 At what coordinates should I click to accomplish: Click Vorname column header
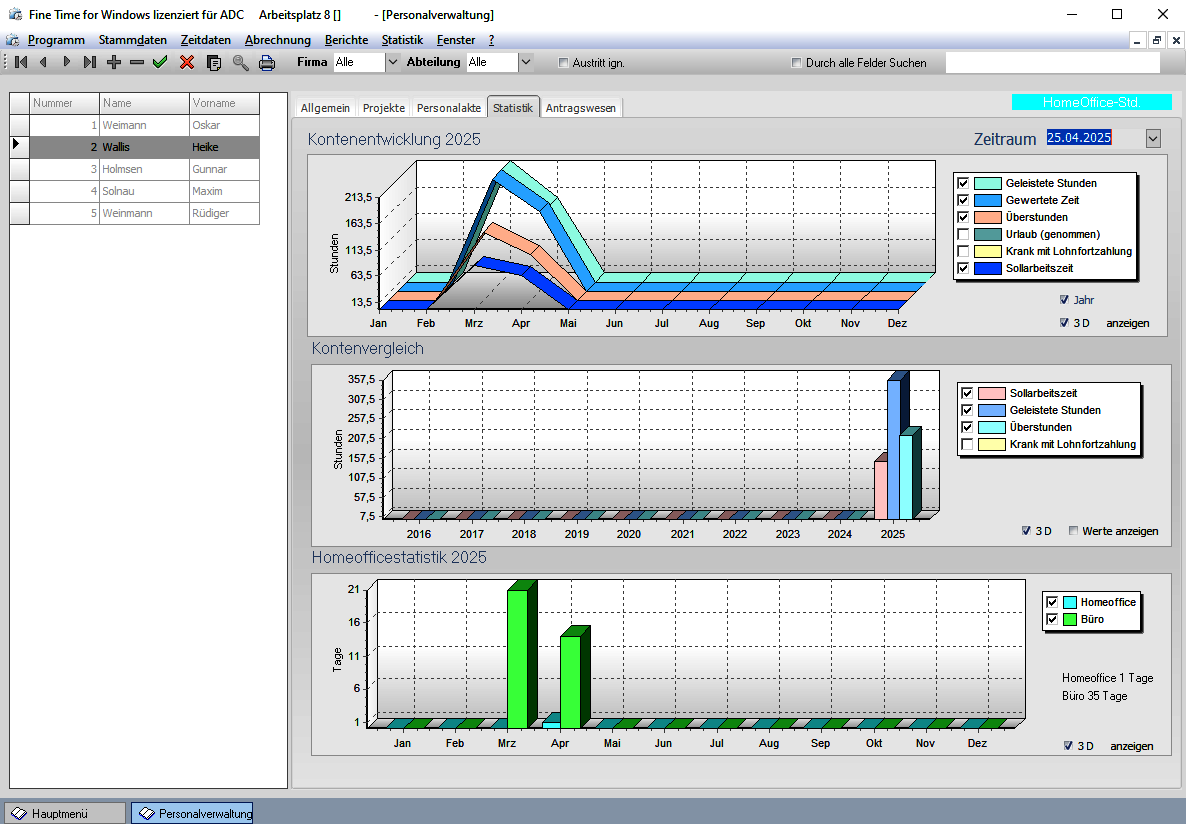[225, 103]
